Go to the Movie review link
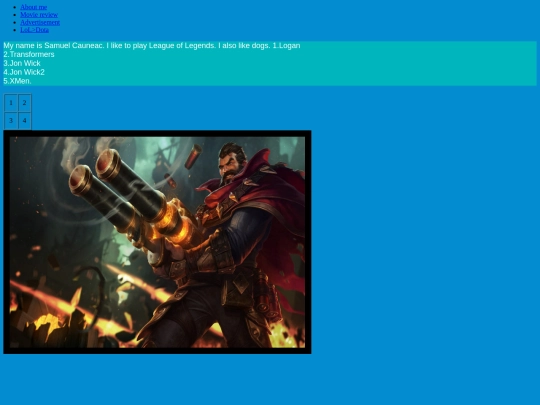 point(39,14)
